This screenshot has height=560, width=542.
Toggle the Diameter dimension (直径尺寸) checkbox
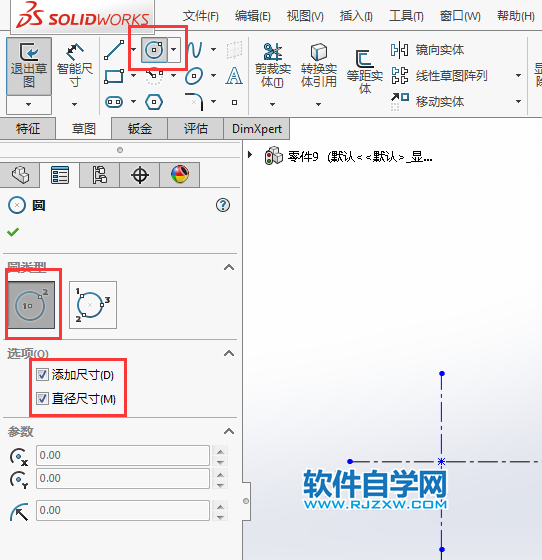[x=42, y=399]
